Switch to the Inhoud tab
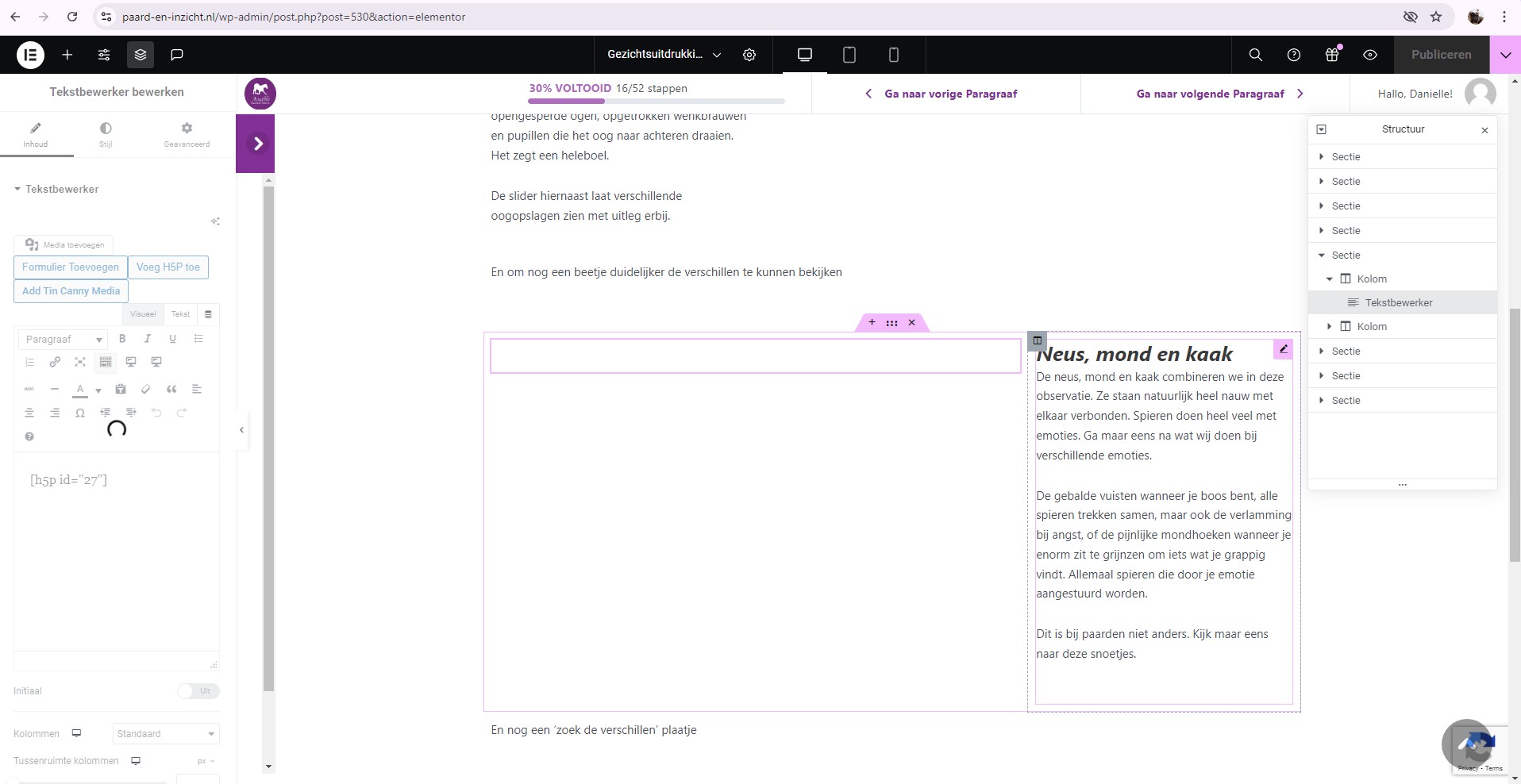 click(x=36, y=135)
